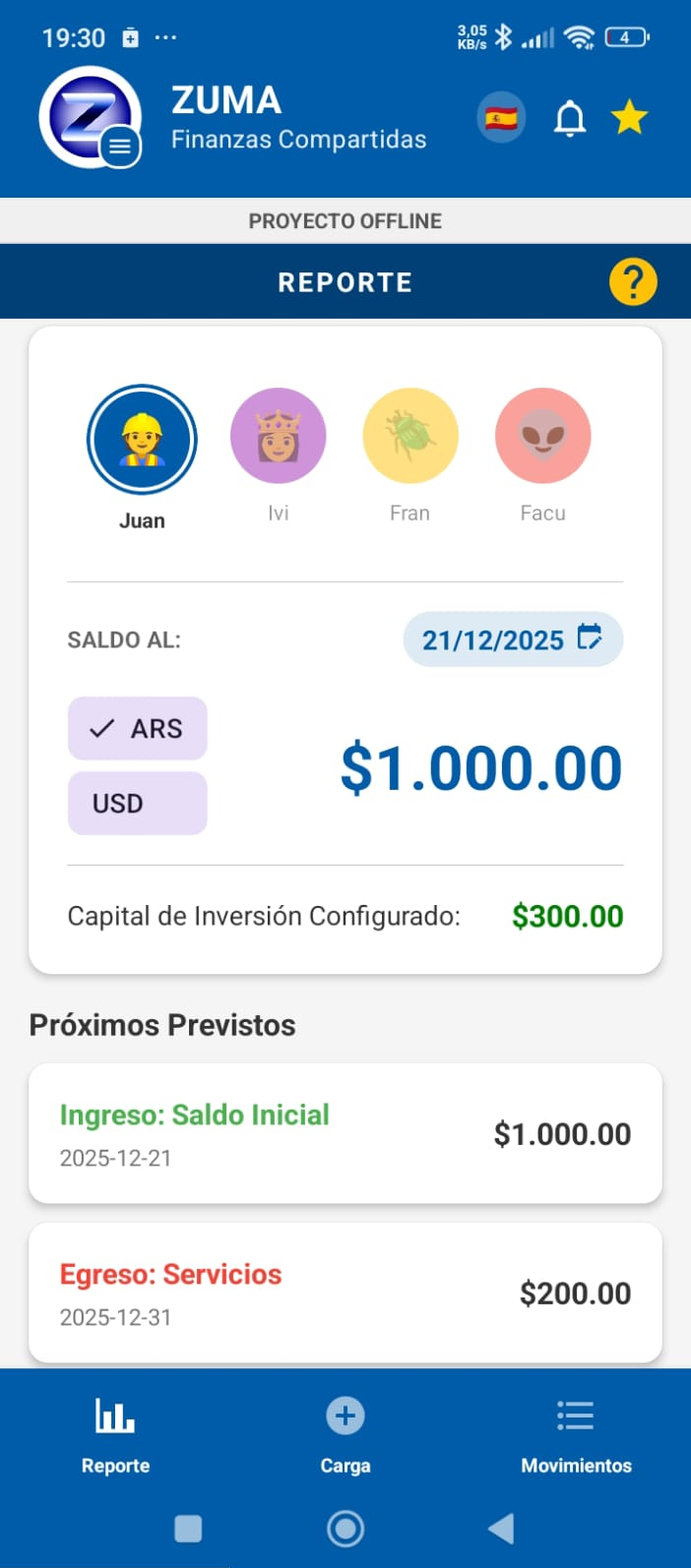The height and width of the screenshot is (1568, 691).
Task: Select Fran's bug avatar
Action: coord(409,435)
